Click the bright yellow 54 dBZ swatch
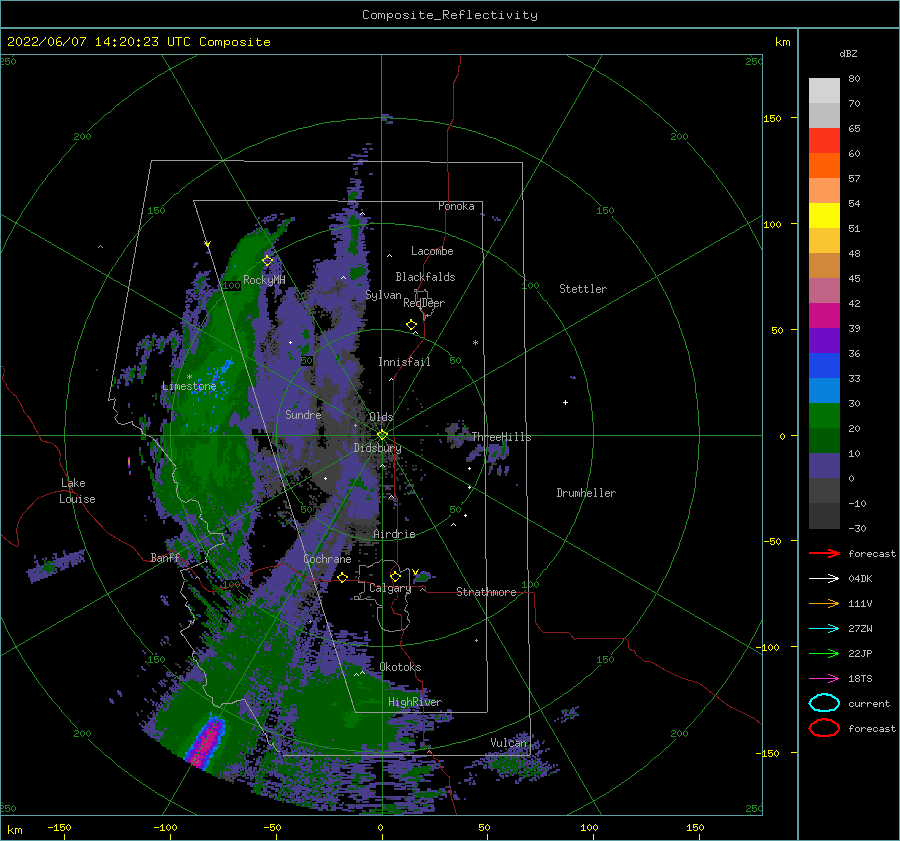The height and width of the screenshot is (841, 900). (824, 215)
